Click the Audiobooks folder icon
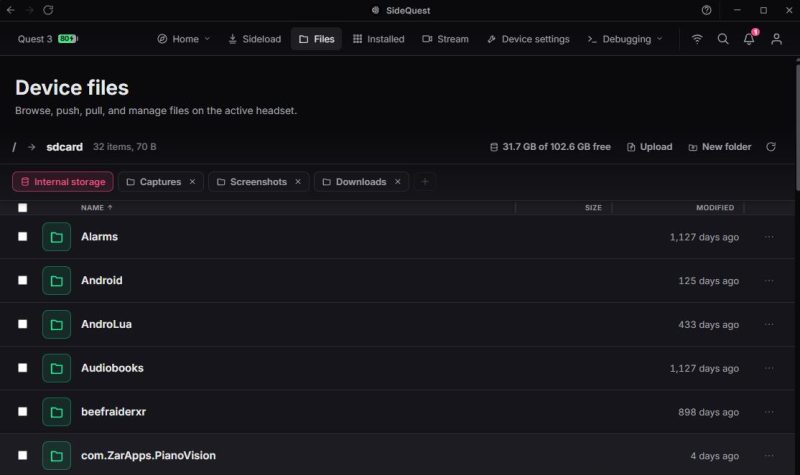This screenshot has width=800, height=475. (57, 368)
